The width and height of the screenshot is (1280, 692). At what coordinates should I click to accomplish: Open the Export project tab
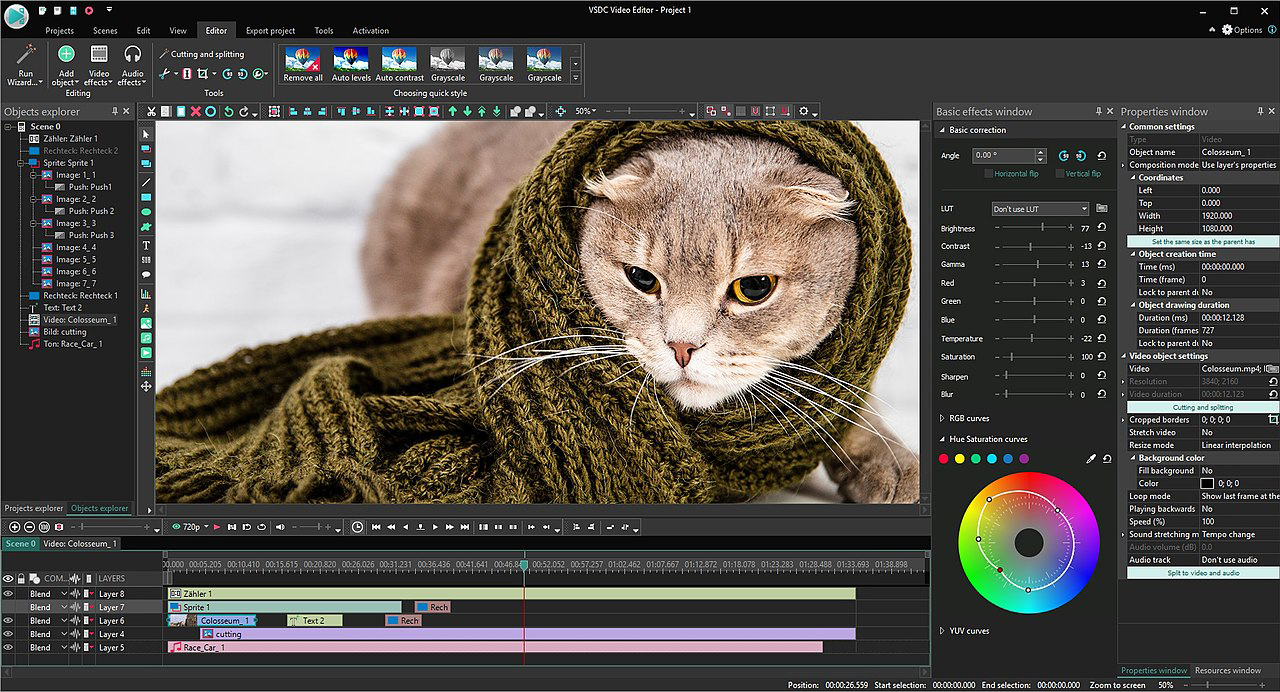pos(270,31)
